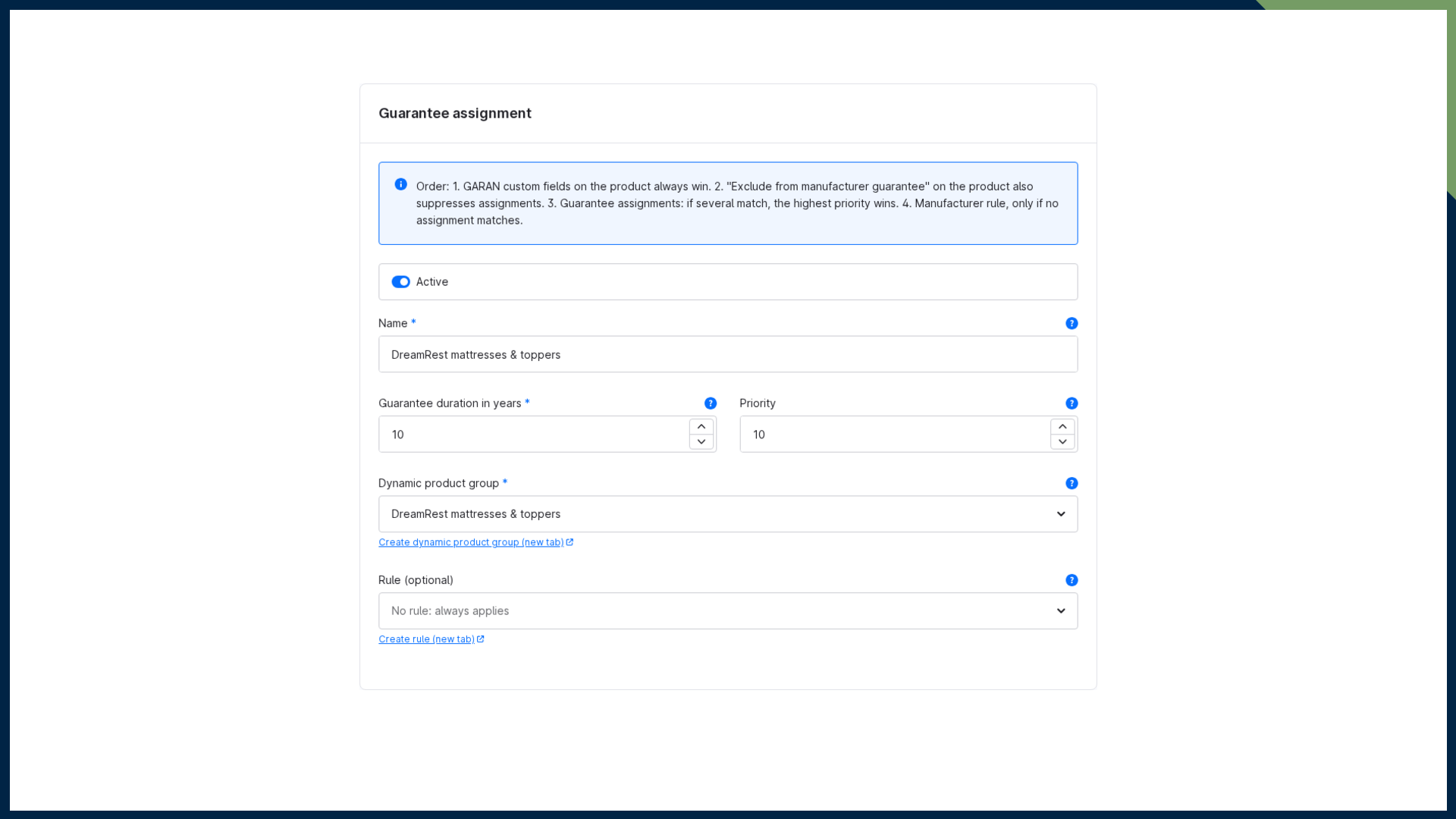The width and height of the screenshot is (1456, 819).
Task: Focus the Guarantee duration number field
Action: (x=533, y=435)
